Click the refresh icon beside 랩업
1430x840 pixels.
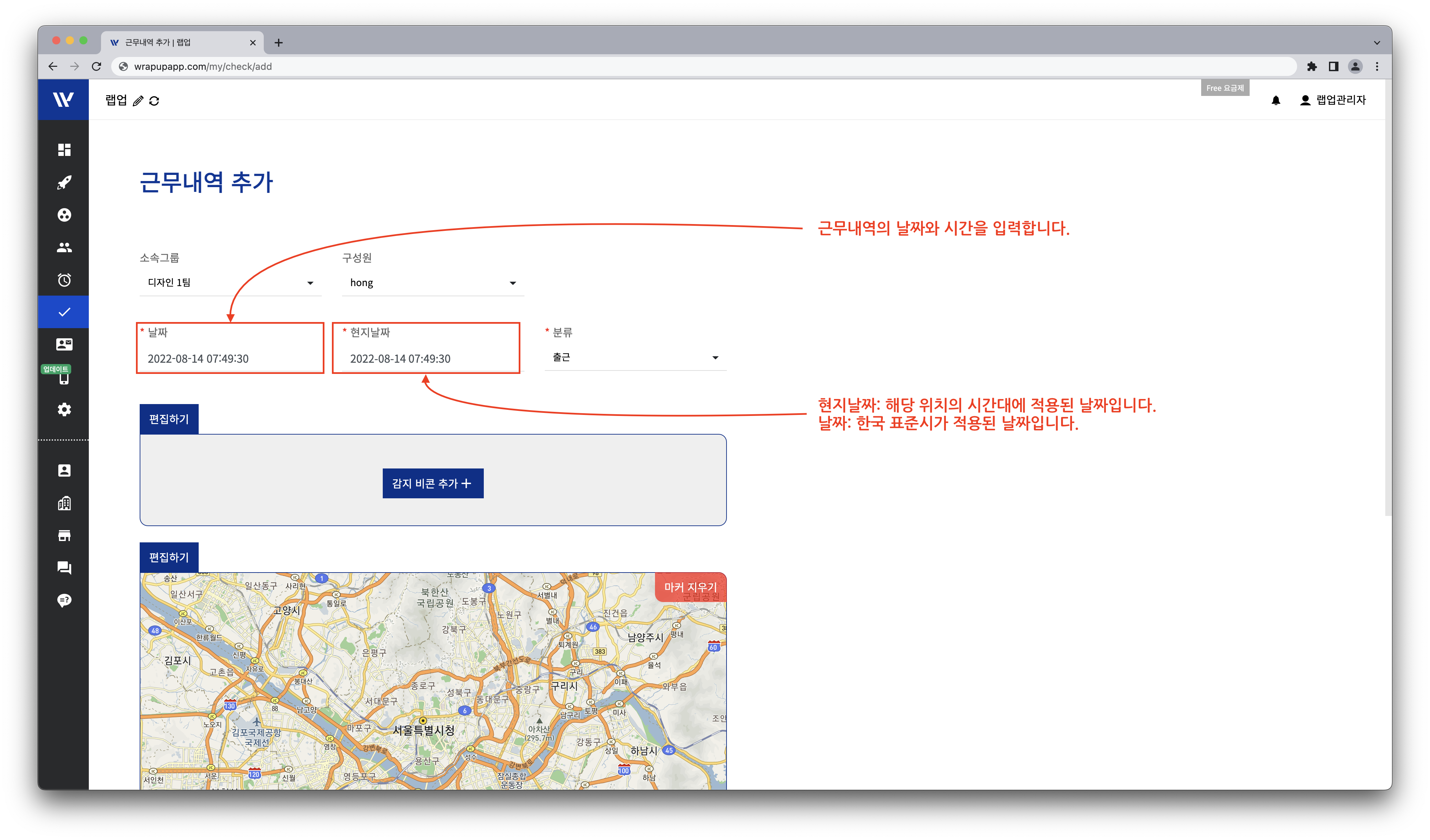(154, 101)
